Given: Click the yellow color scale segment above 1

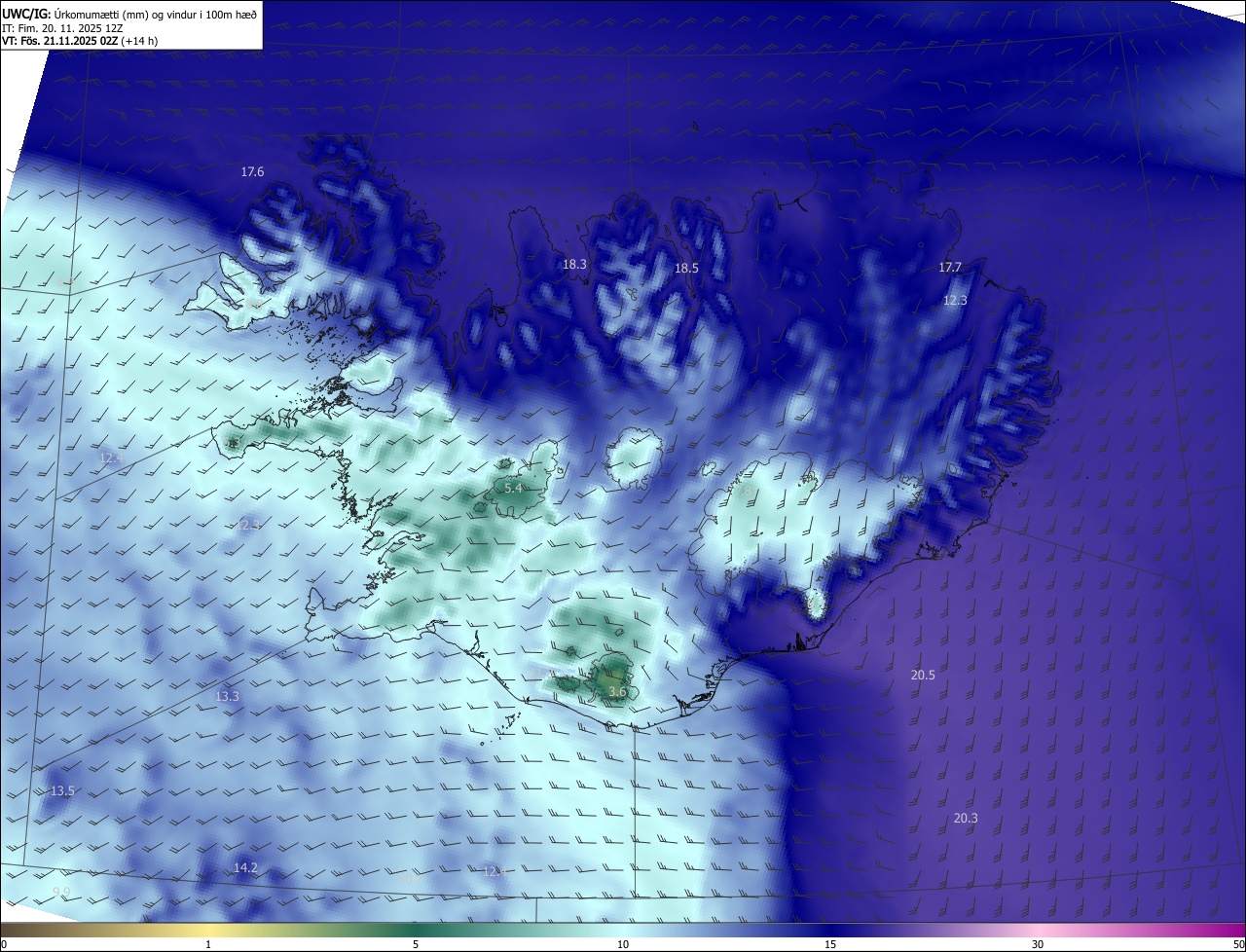Looking at the screenshot, I should pos(208,930).
